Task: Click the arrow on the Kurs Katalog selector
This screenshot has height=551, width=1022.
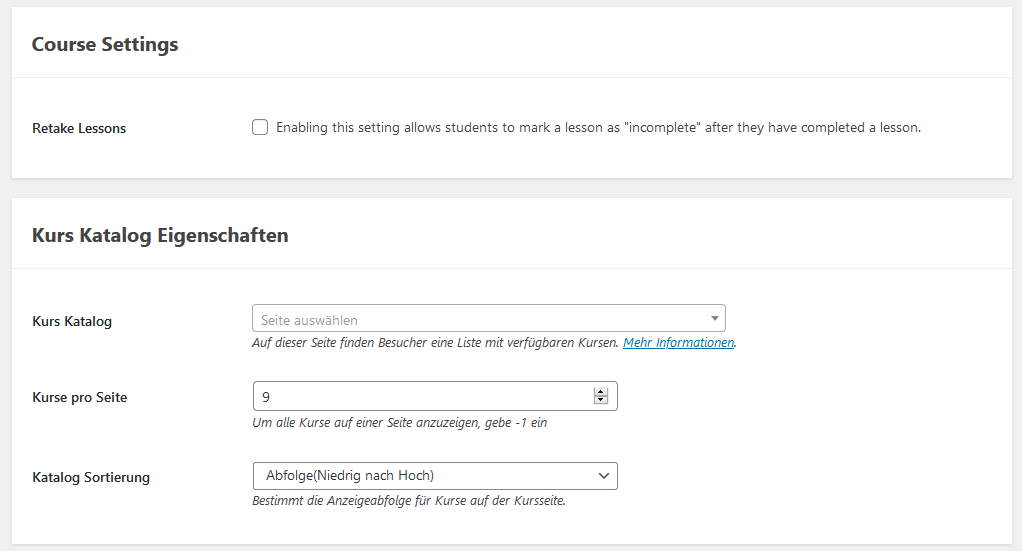Action: point(714,319)
